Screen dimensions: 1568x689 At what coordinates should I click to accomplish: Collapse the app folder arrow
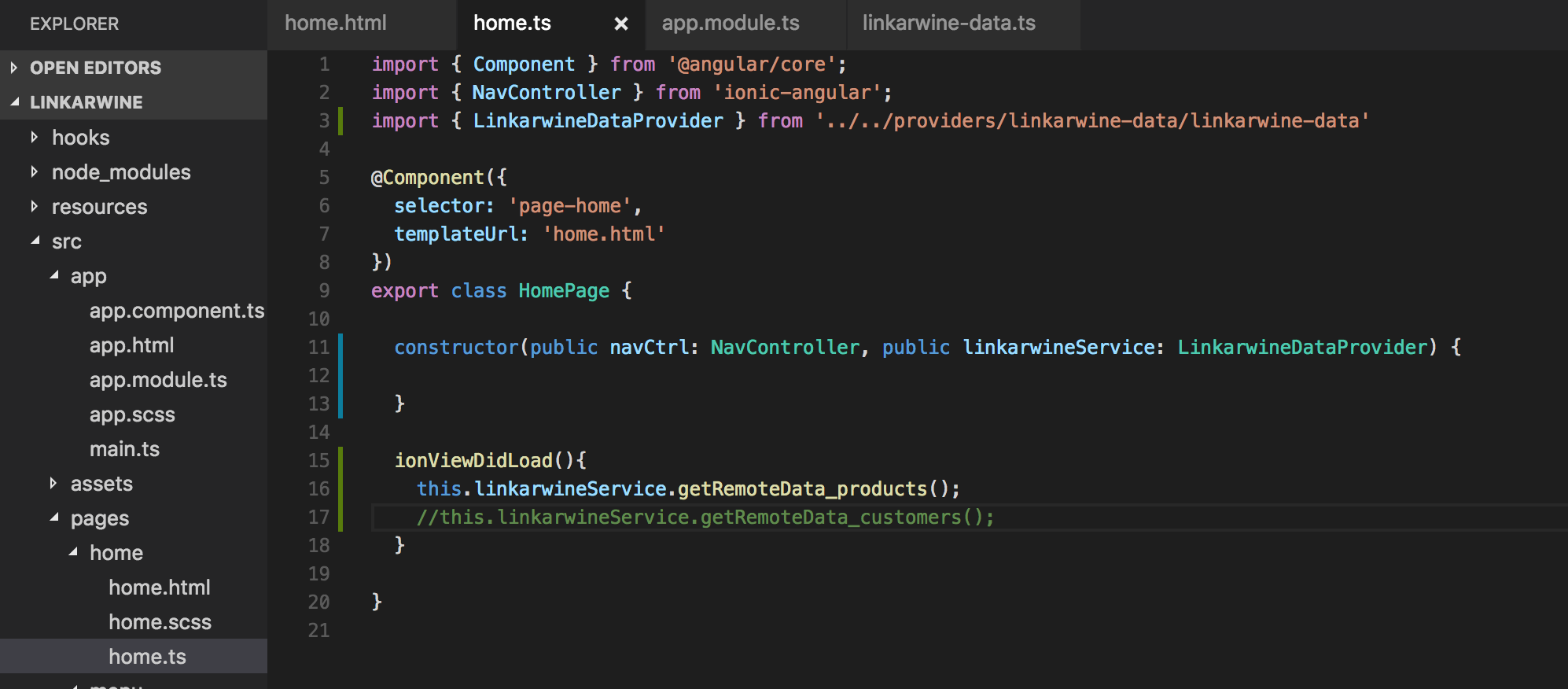coord(53,275)
